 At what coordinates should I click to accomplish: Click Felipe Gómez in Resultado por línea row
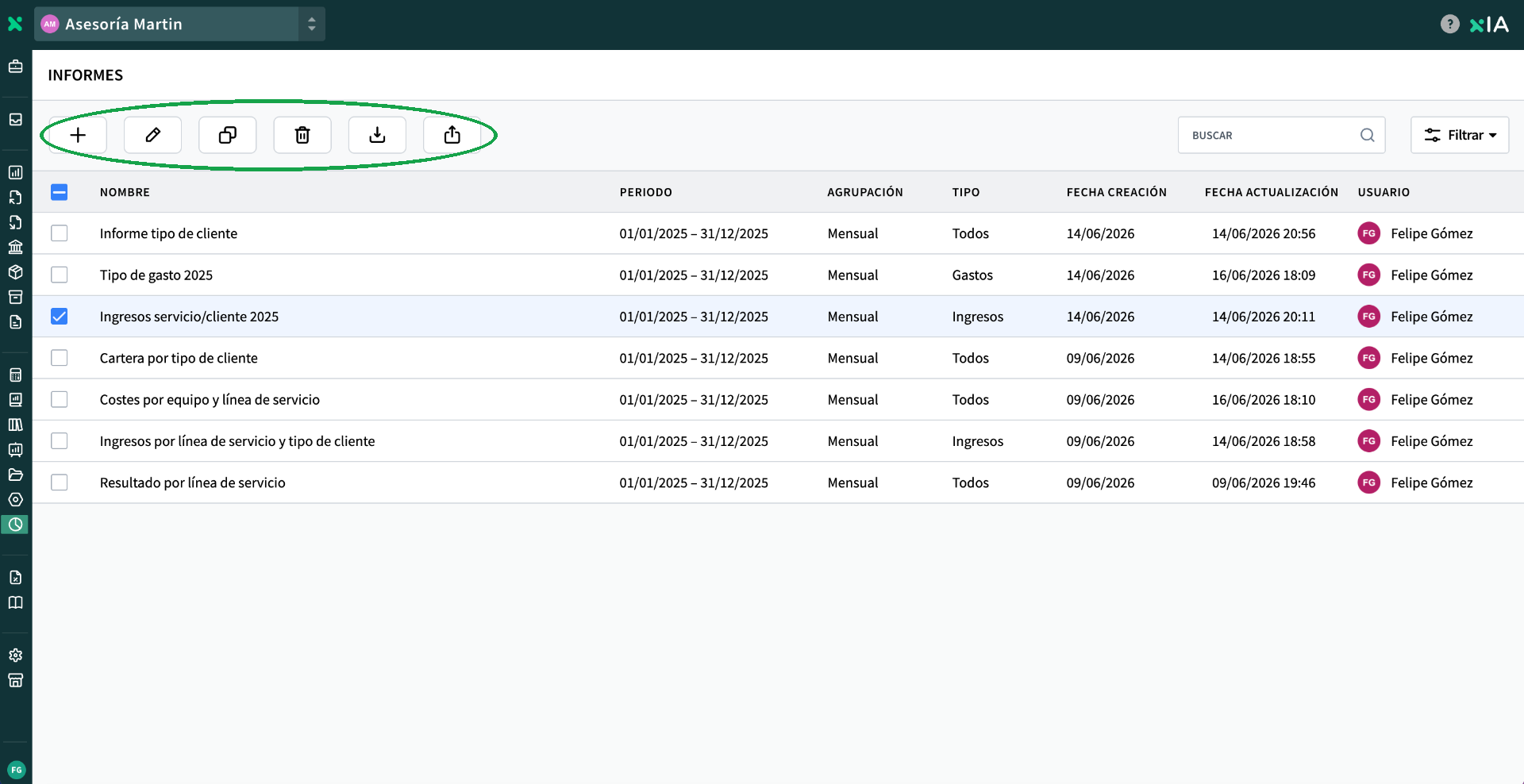pos(1431,482)
